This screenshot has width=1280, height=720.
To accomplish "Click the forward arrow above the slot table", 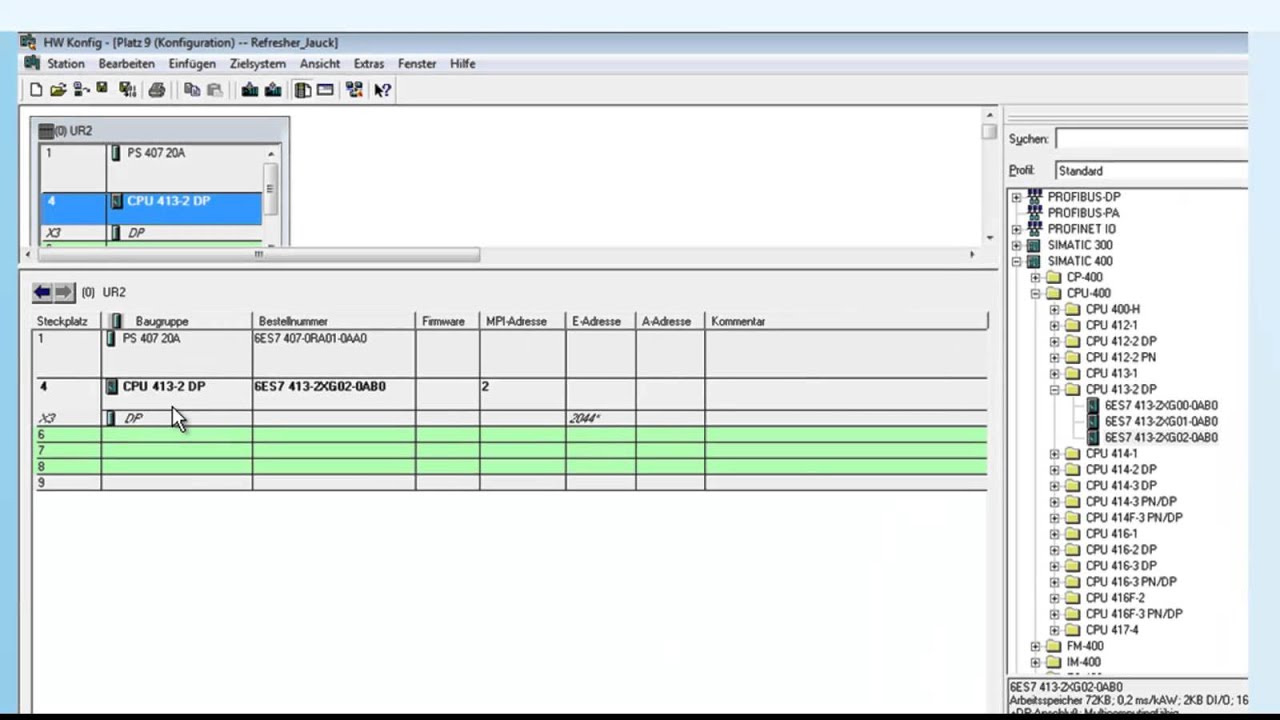I will click(64, 292).
